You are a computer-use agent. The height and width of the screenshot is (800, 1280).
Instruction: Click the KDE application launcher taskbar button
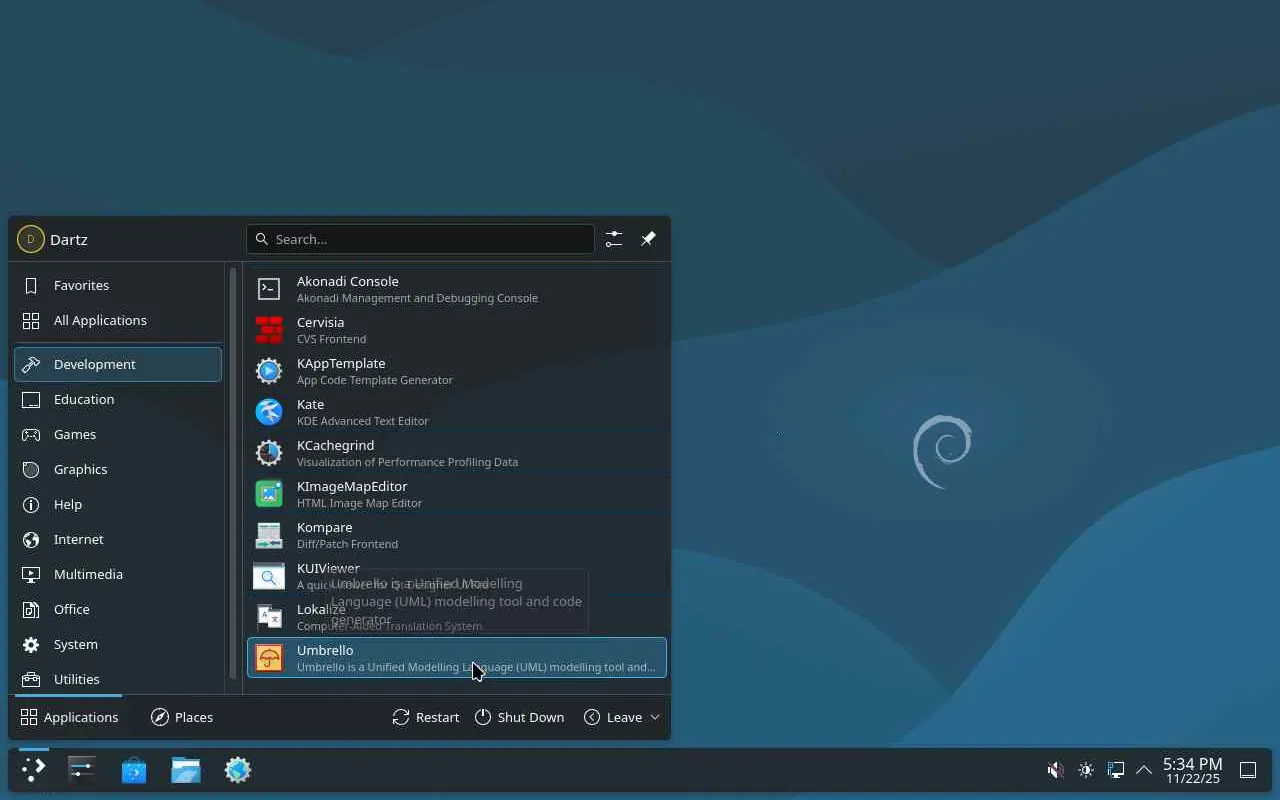[x=33, y=769]
